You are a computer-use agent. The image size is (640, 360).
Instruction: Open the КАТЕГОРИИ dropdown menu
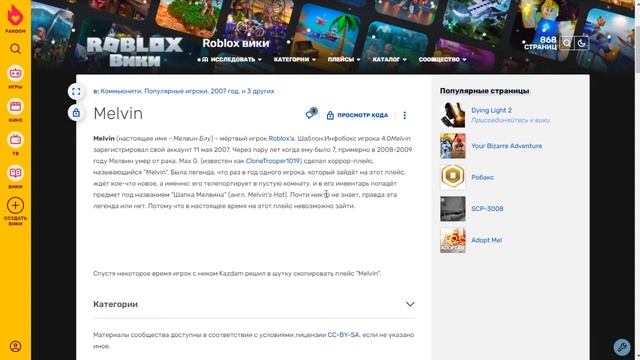(295, 60)
